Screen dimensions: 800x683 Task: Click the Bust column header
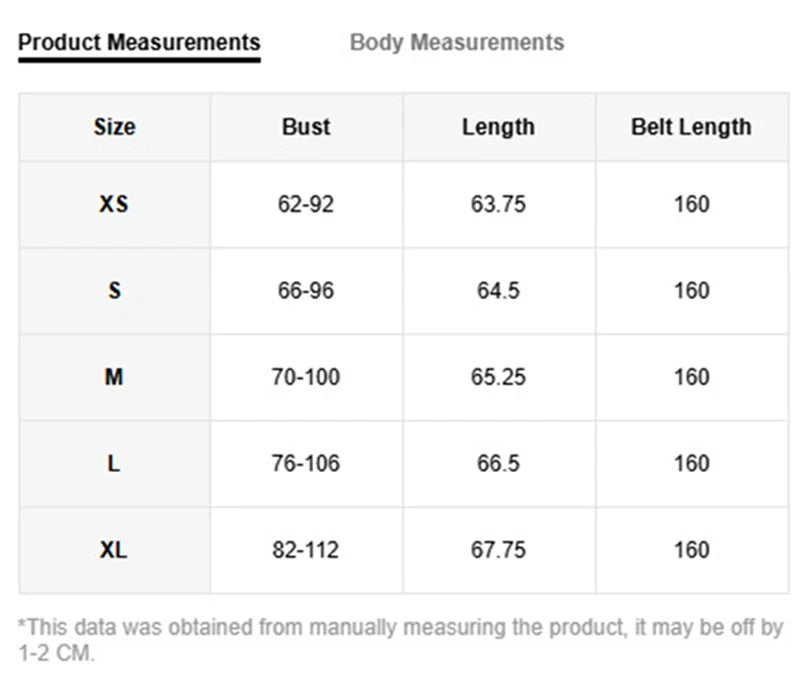point(306,127)
